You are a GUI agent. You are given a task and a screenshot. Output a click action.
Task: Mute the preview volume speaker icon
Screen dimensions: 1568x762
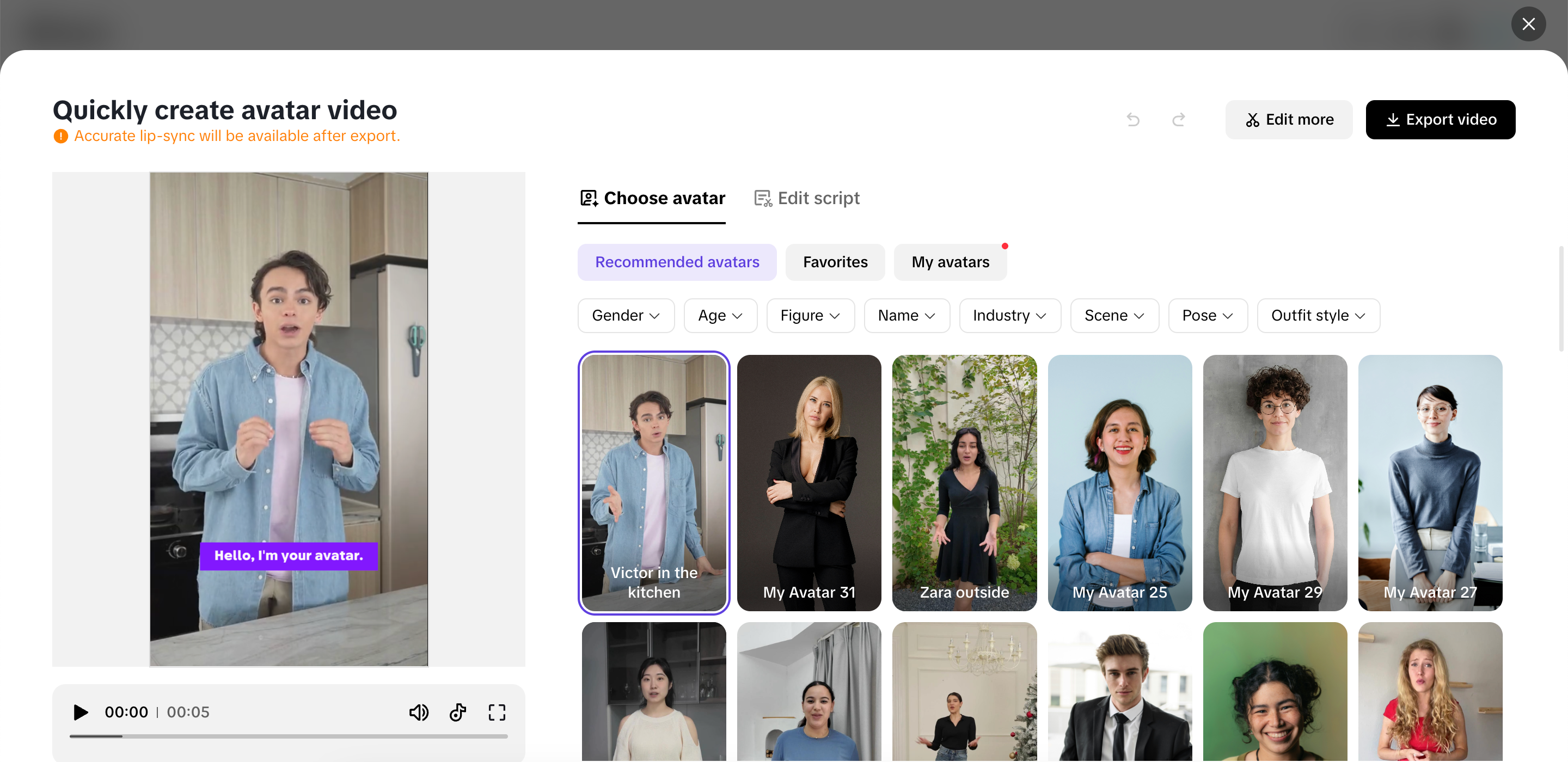419,712
